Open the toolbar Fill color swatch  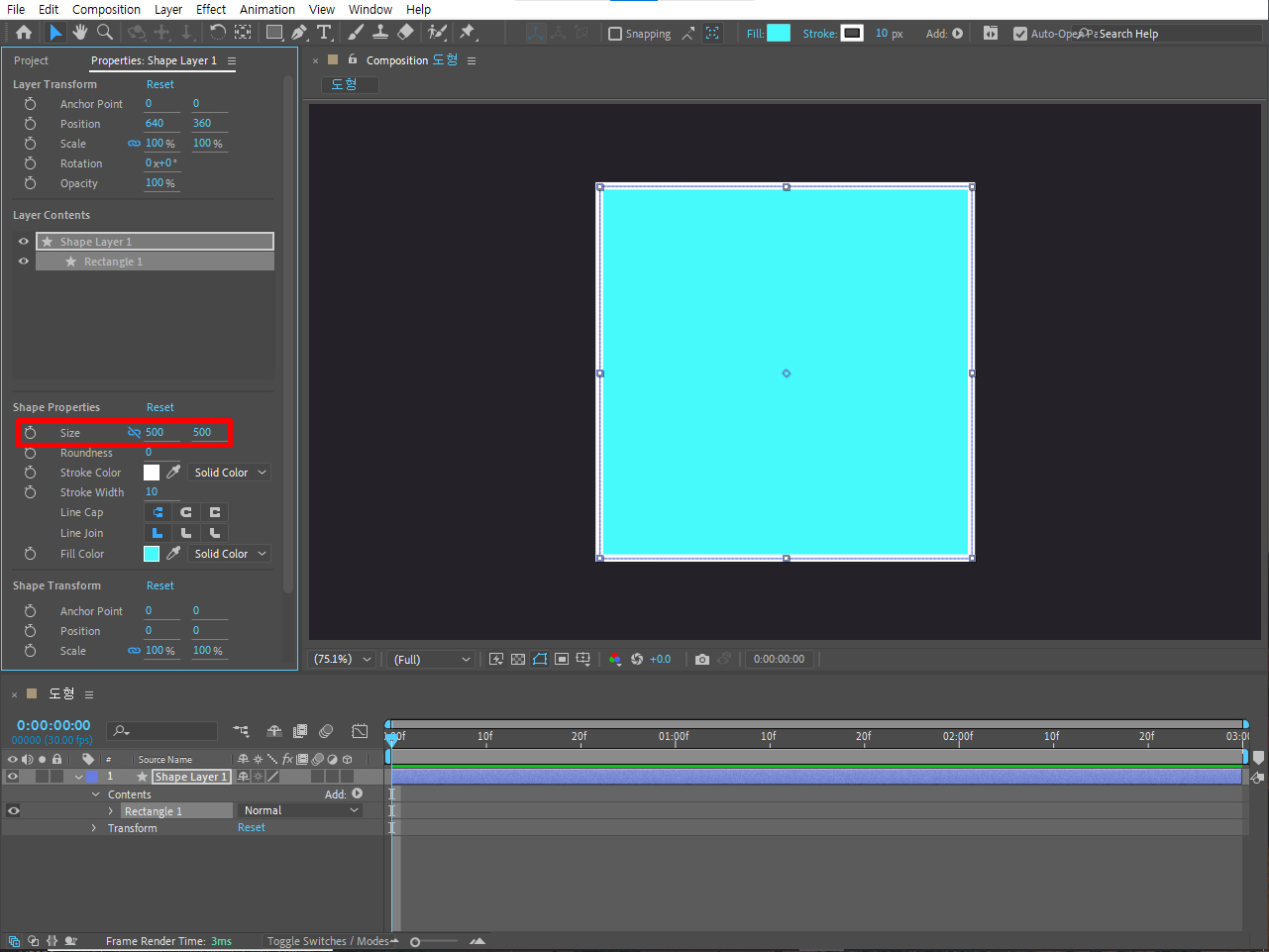point(779,33)
